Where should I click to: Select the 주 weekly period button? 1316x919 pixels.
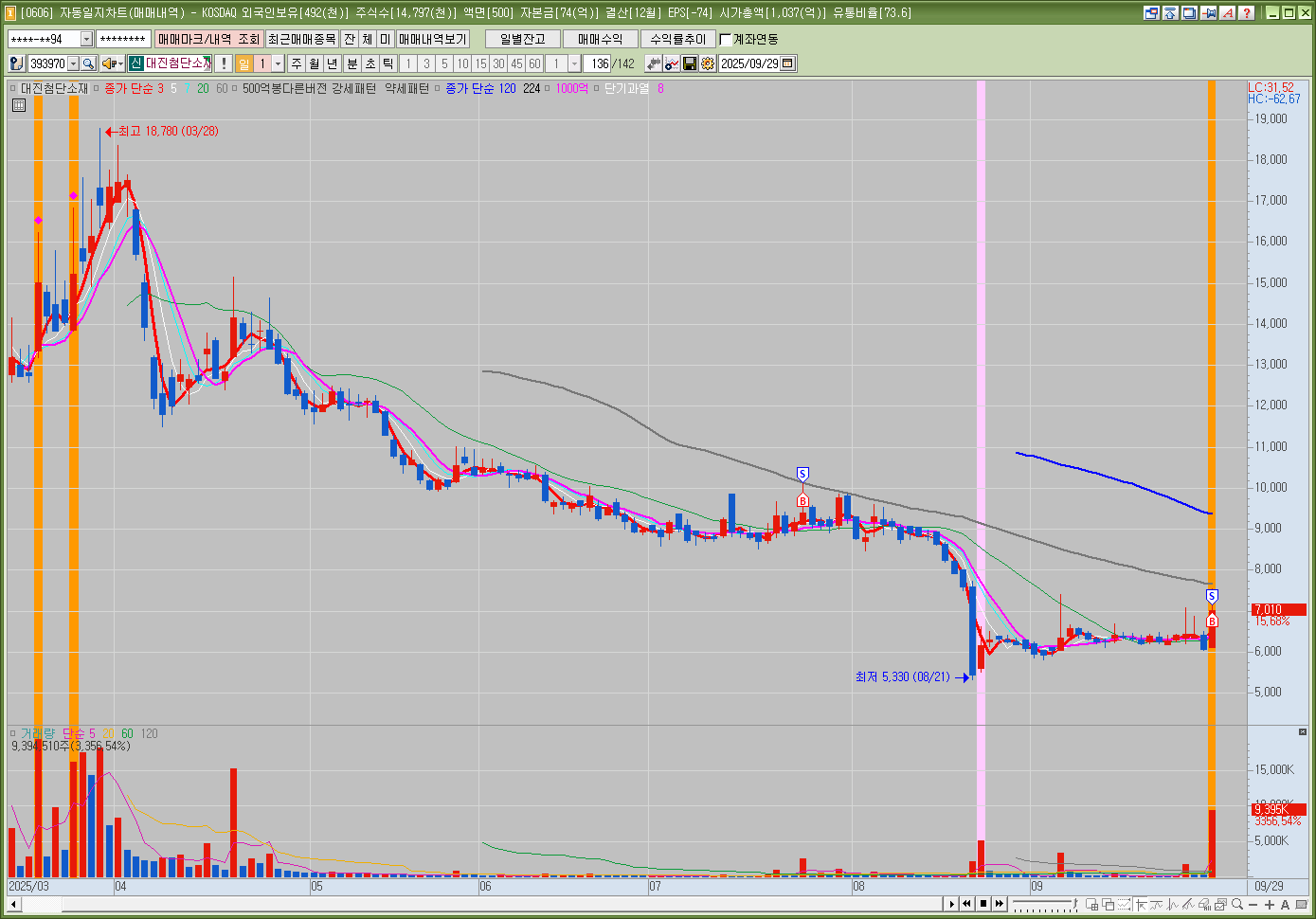pyautogui.click(x=297, y=63)
